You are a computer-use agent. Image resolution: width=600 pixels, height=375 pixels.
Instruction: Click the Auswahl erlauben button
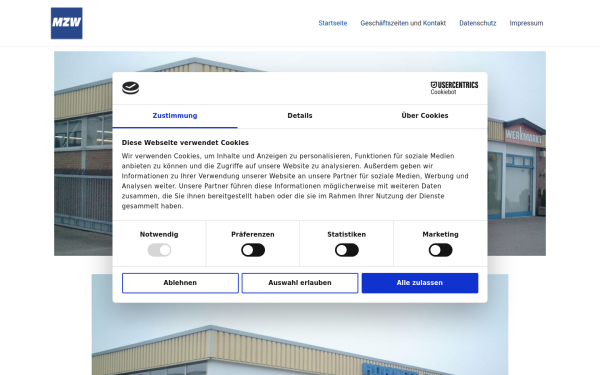[x=300, y=283]
